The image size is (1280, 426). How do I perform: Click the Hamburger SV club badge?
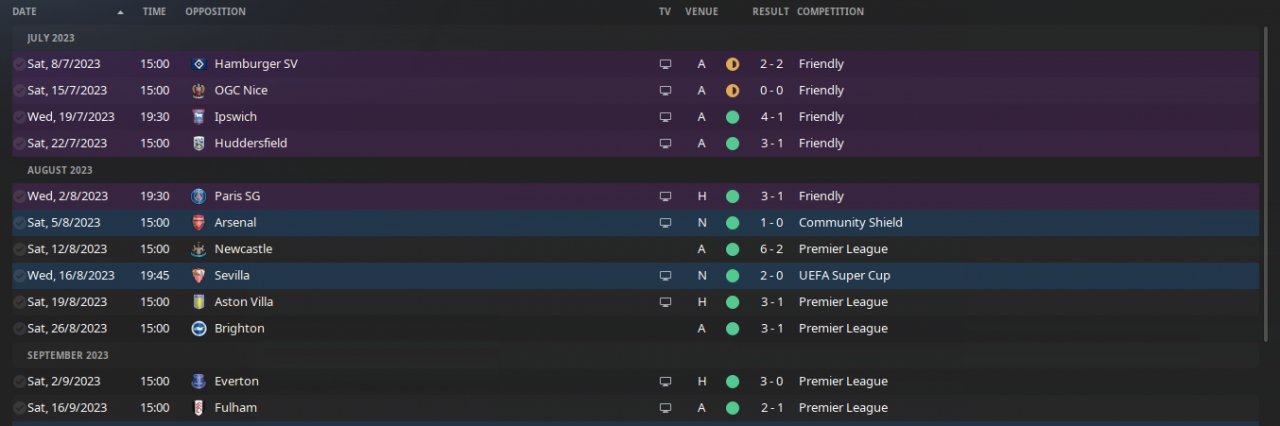(198, 64)
